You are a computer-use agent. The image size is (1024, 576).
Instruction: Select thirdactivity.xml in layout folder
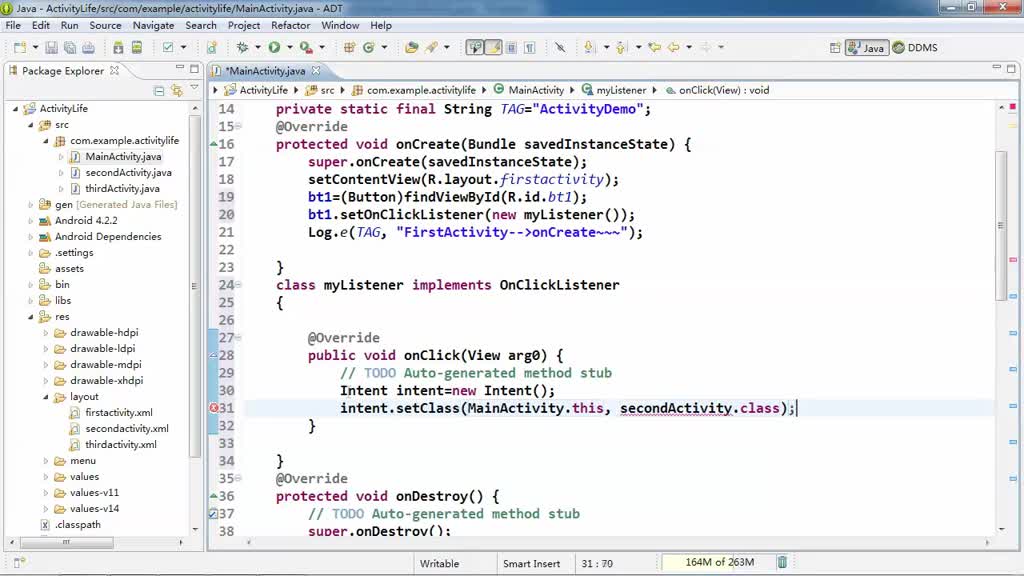click(x=121, y=445)
